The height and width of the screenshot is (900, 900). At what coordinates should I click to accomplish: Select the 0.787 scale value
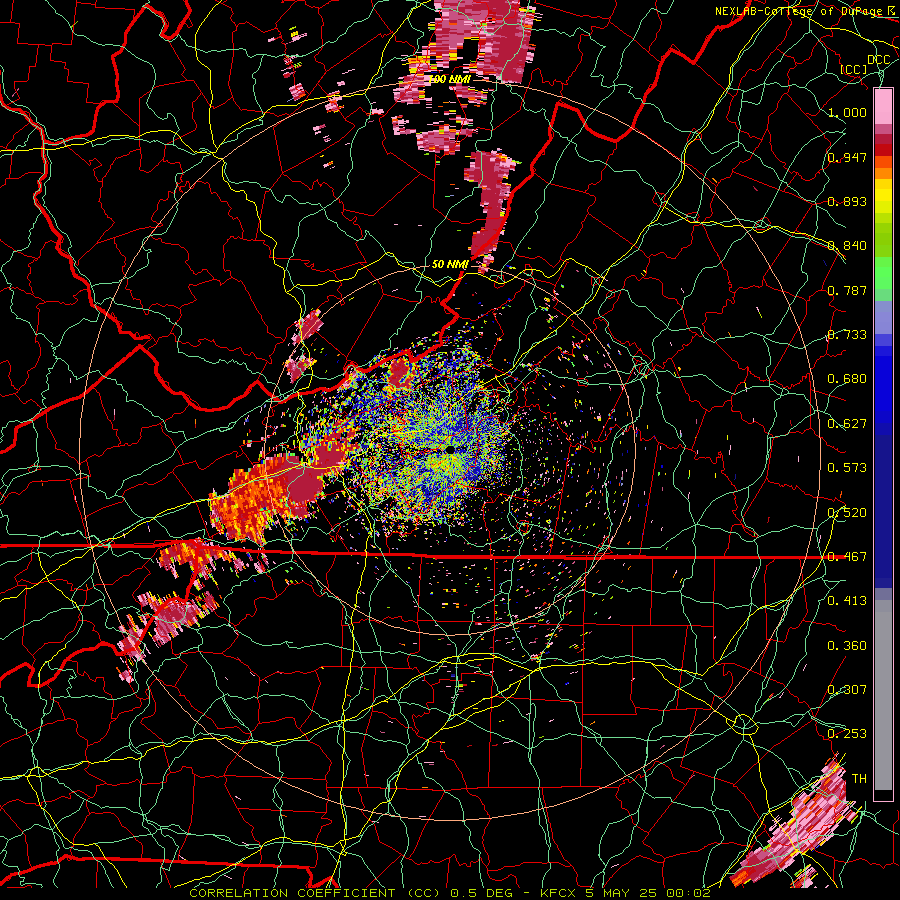847,290
